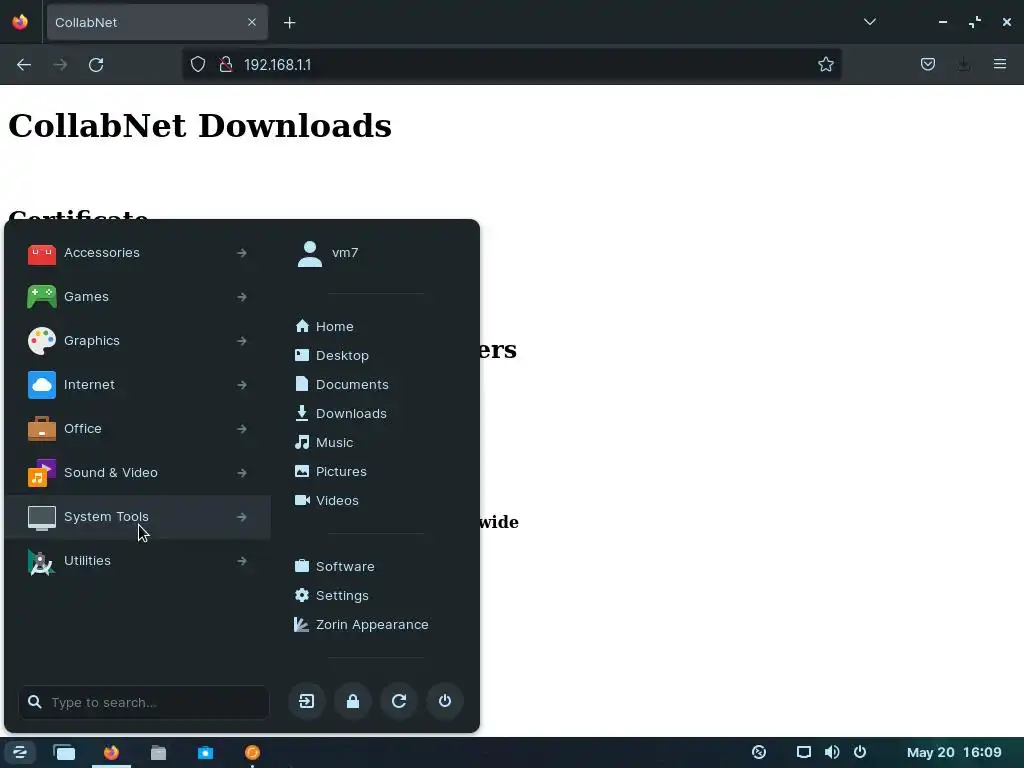The height and width of the screenshot is (768, 1024).
Task: Open the Office category
Action: coord(137,429)
